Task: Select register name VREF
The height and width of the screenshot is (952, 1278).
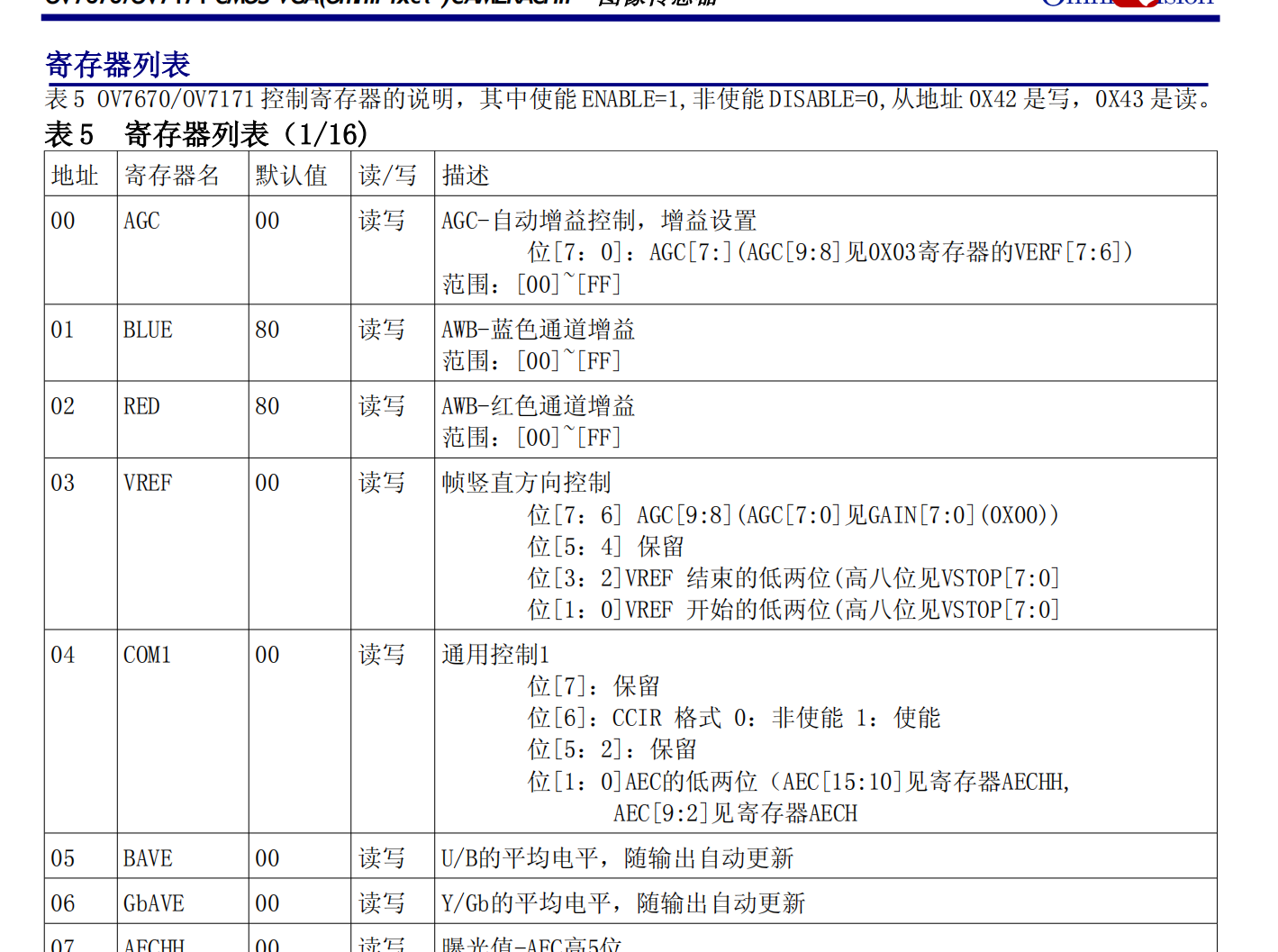Action: 148,483
